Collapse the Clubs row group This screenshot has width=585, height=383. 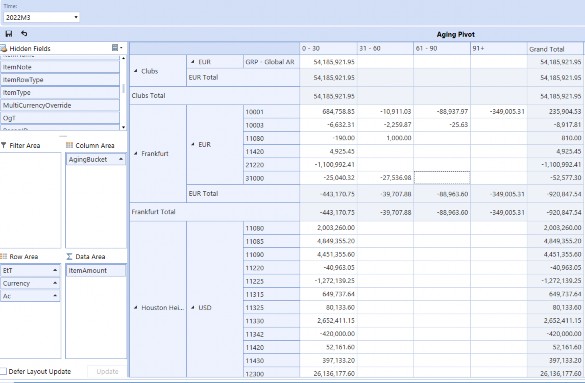click(135, 71)
